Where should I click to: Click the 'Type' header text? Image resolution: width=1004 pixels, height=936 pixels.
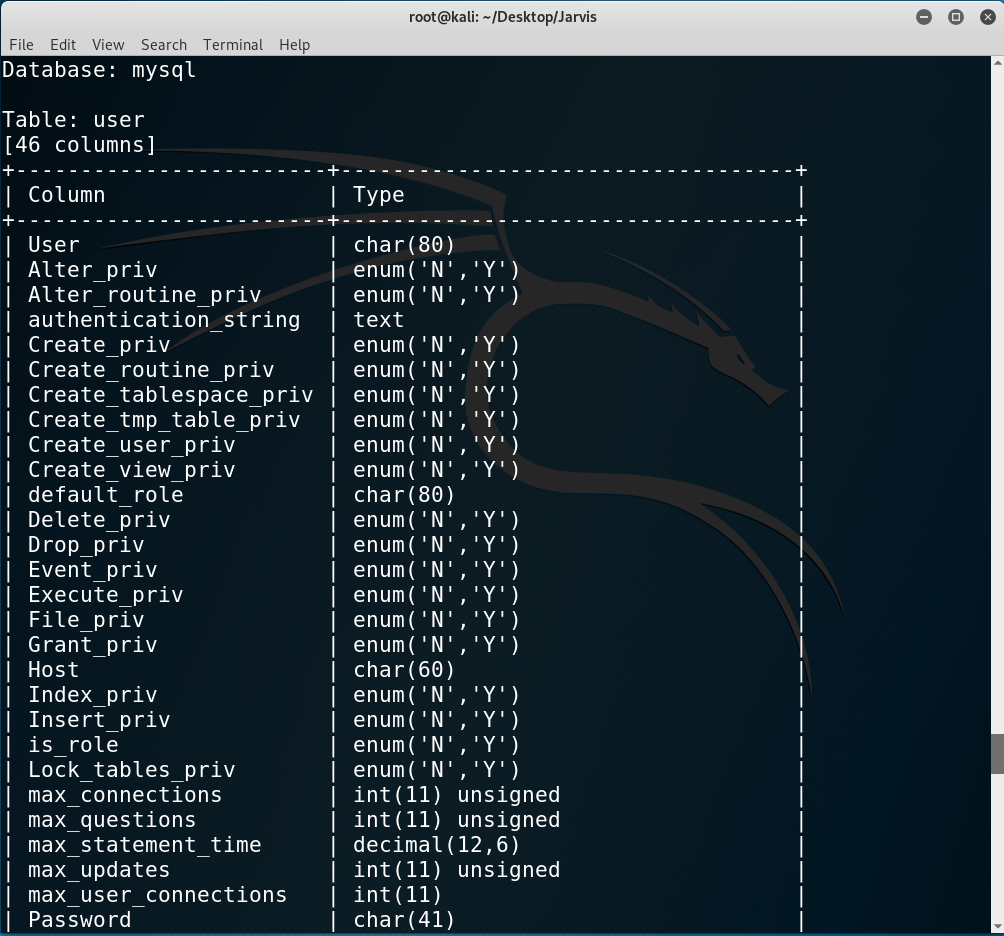[378, 195]
